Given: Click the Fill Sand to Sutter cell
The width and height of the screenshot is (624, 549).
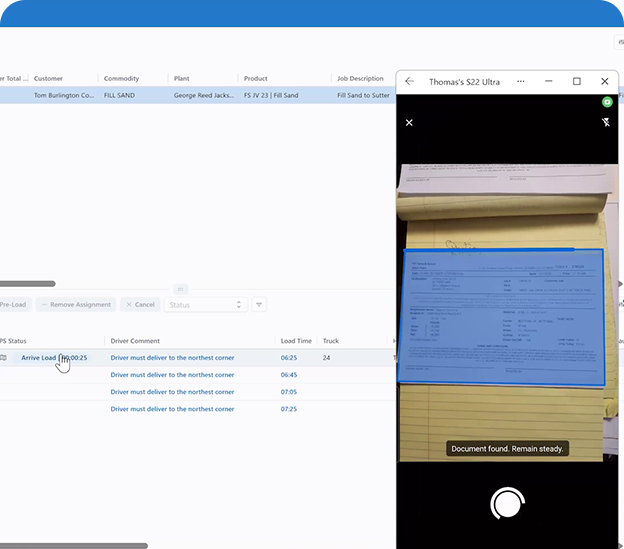Looking at the screenshot, I should [363, 95].
